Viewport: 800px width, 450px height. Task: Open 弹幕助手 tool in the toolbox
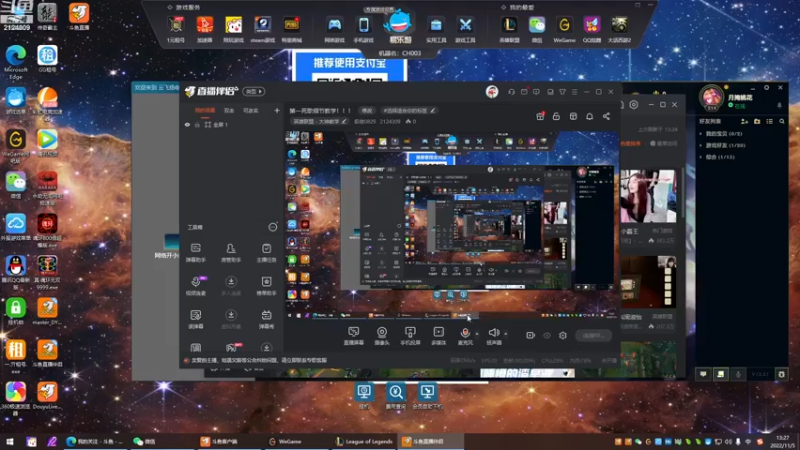pos(196,253)
